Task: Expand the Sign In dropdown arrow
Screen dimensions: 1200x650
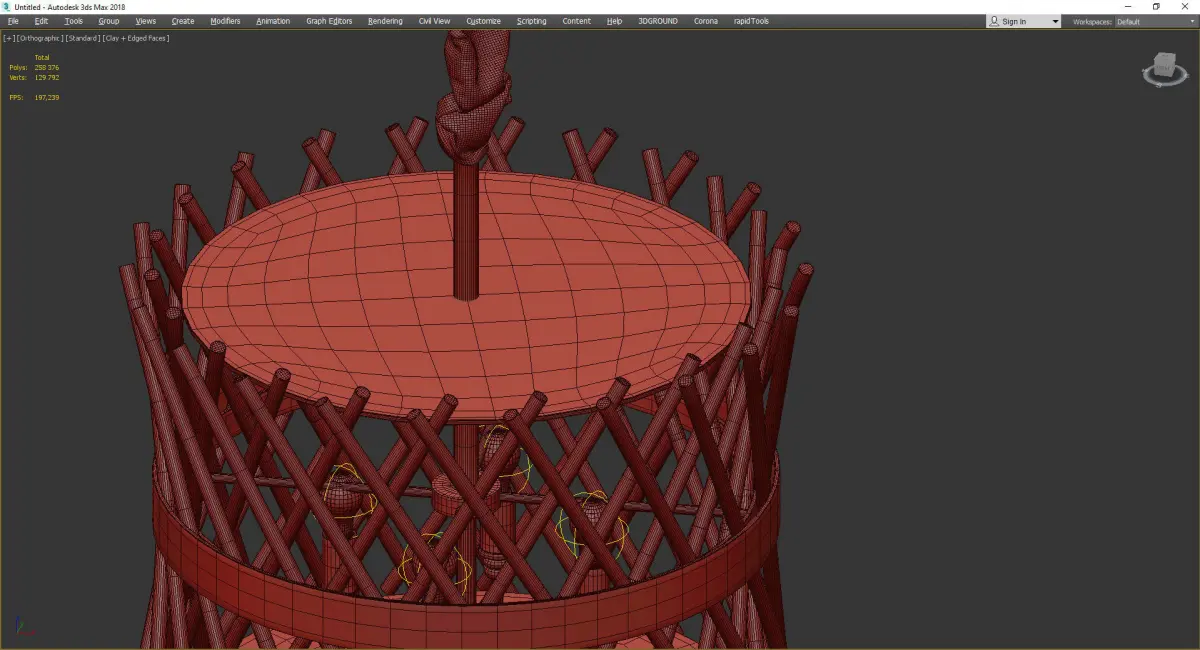Action: pyautogui.click(x=1054, y=21)
